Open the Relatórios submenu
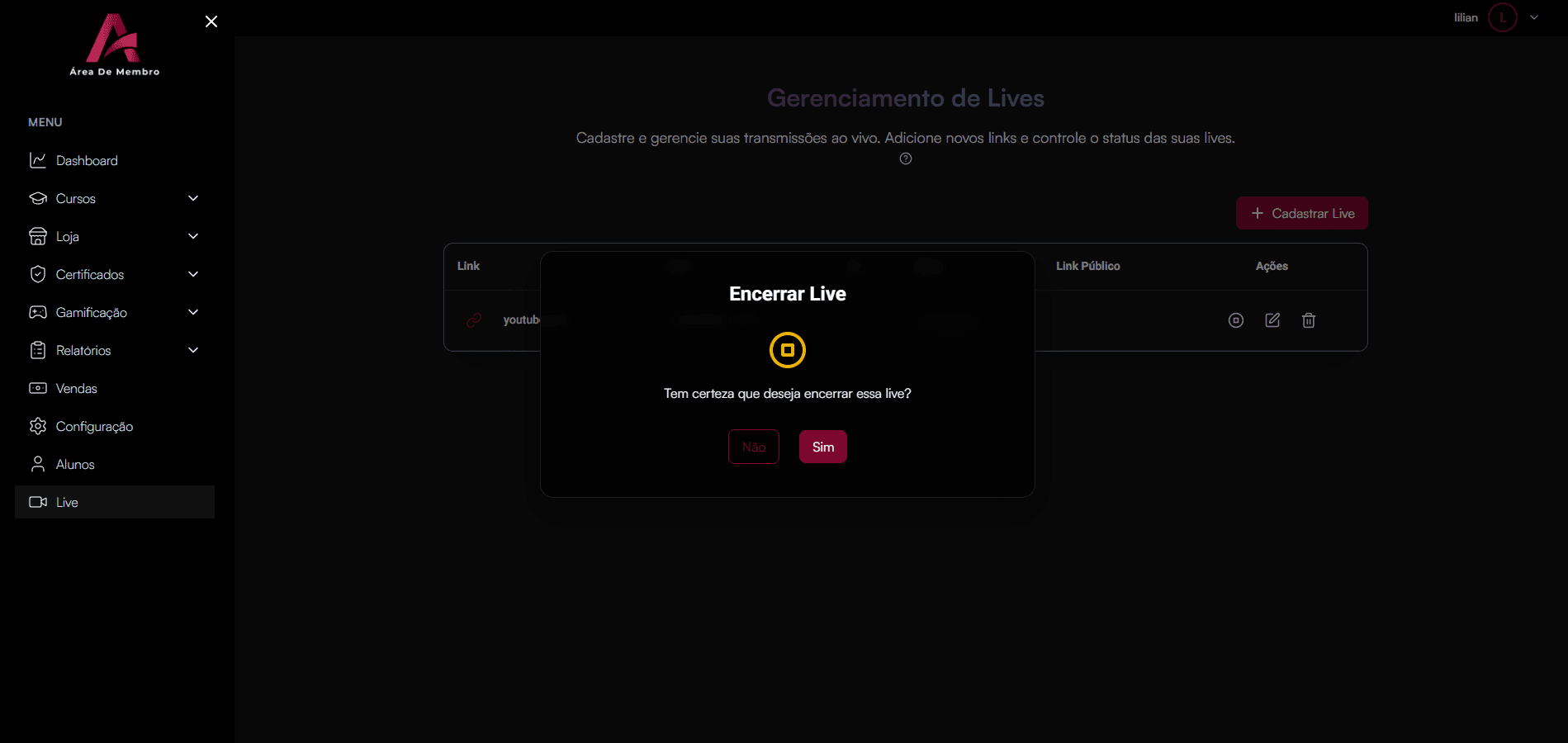This screenshot has height=743, width=1568. click(192, 350)
